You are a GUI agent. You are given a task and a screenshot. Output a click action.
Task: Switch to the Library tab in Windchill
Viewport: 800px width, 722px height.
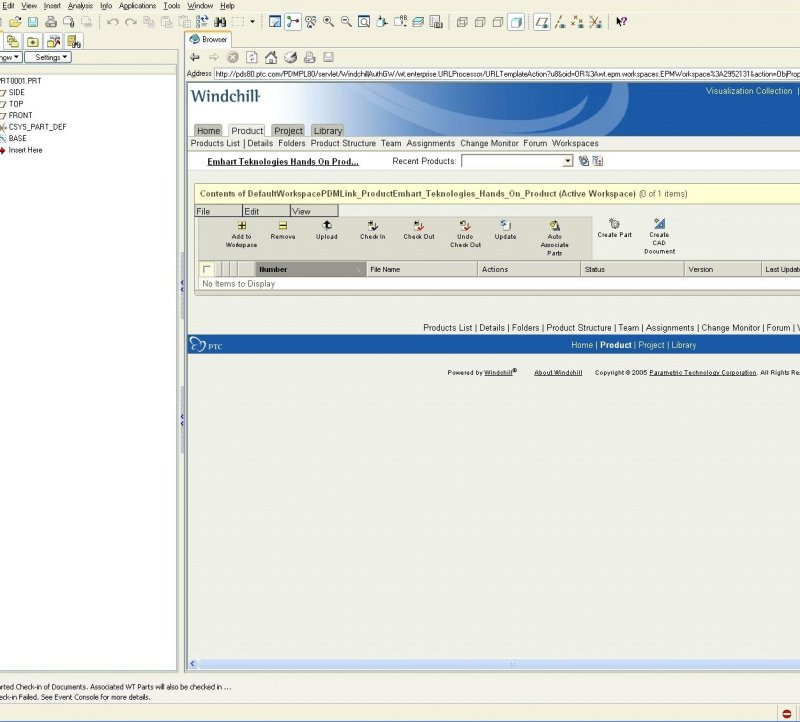coord(328,131)
